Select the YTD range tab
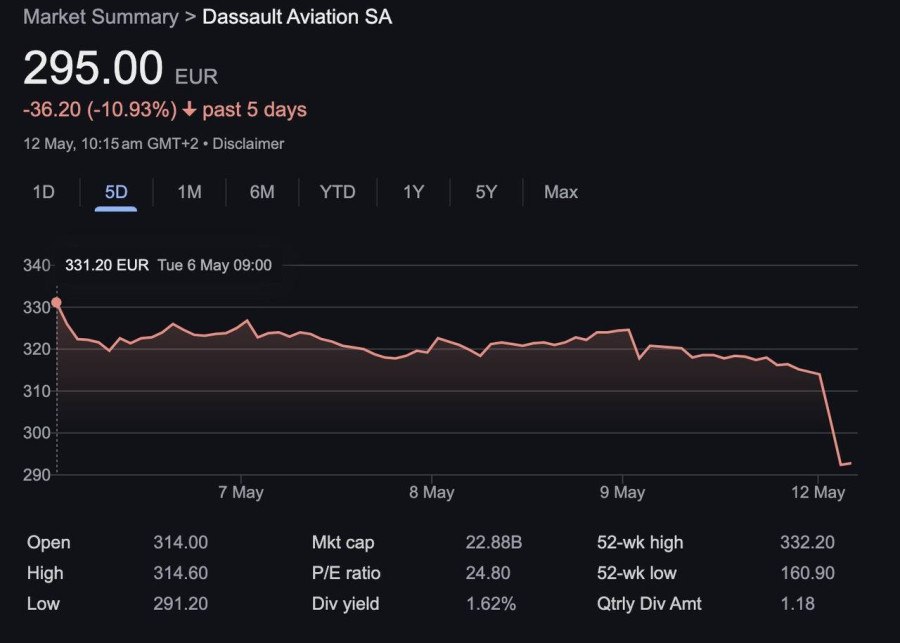The height and width of the screenshot is (643, 900). pyautogui.click(x=337, y=192)
